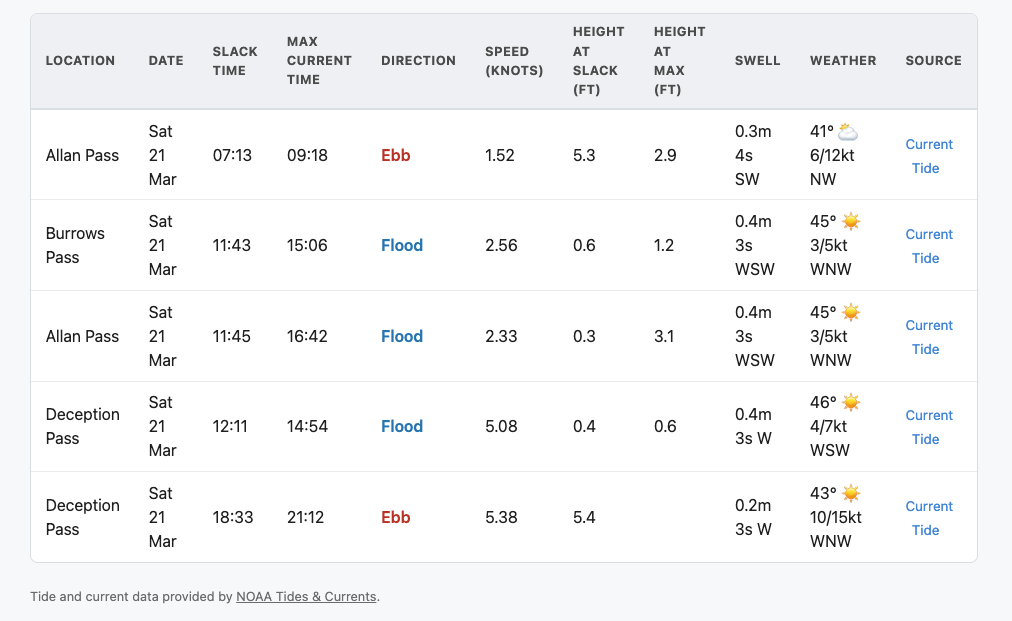Select the Ebb label in Allan Pass row
1012x621 pixels.
point(395,155)
